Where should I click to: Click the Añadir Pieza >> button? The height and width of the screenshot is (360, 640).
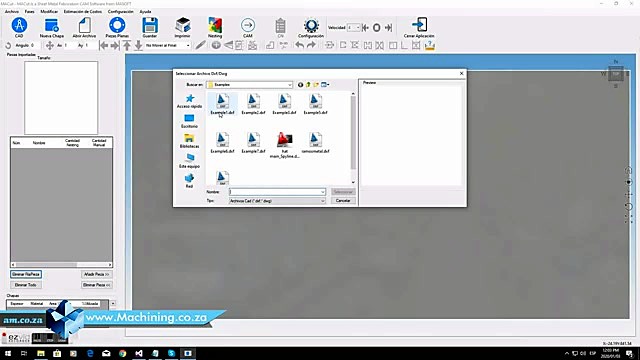(x=97, y=274)
